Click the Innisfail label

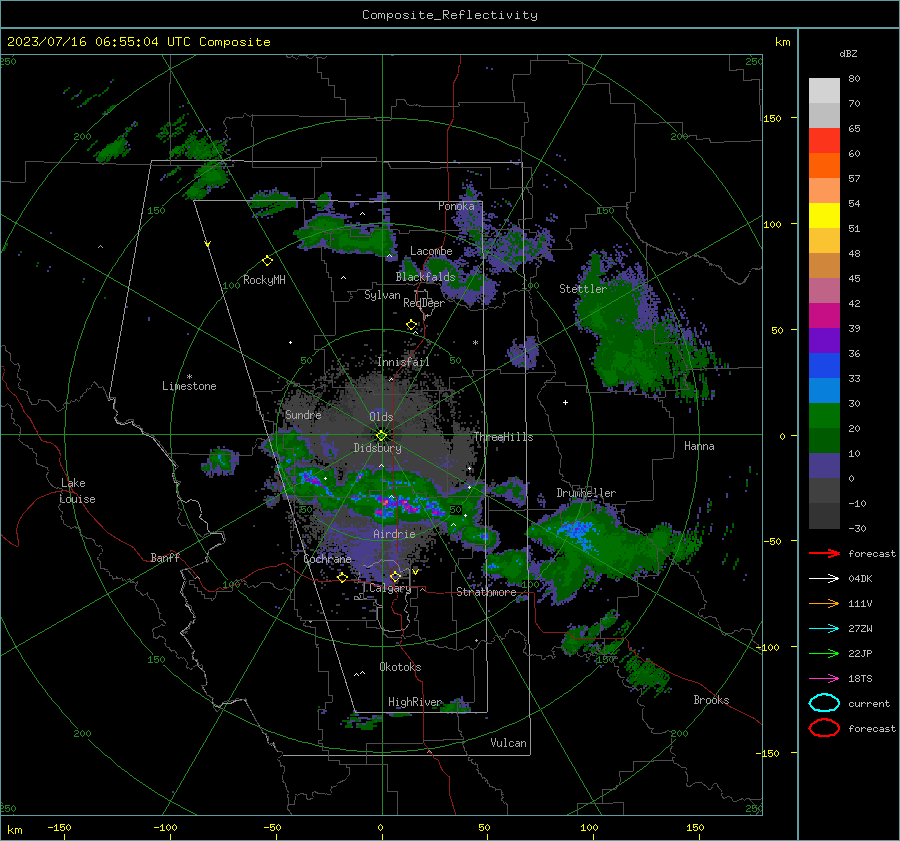pyautogui.click(x=403, y=362)
